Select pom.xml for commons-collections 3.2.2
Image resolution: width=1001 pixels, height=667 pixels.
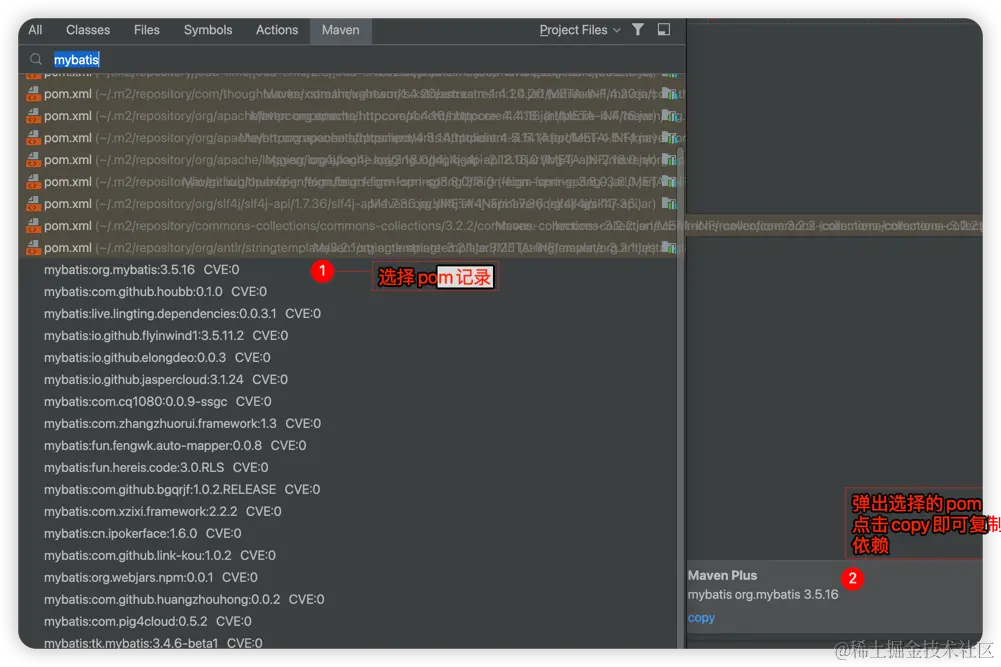pos(350,225)
